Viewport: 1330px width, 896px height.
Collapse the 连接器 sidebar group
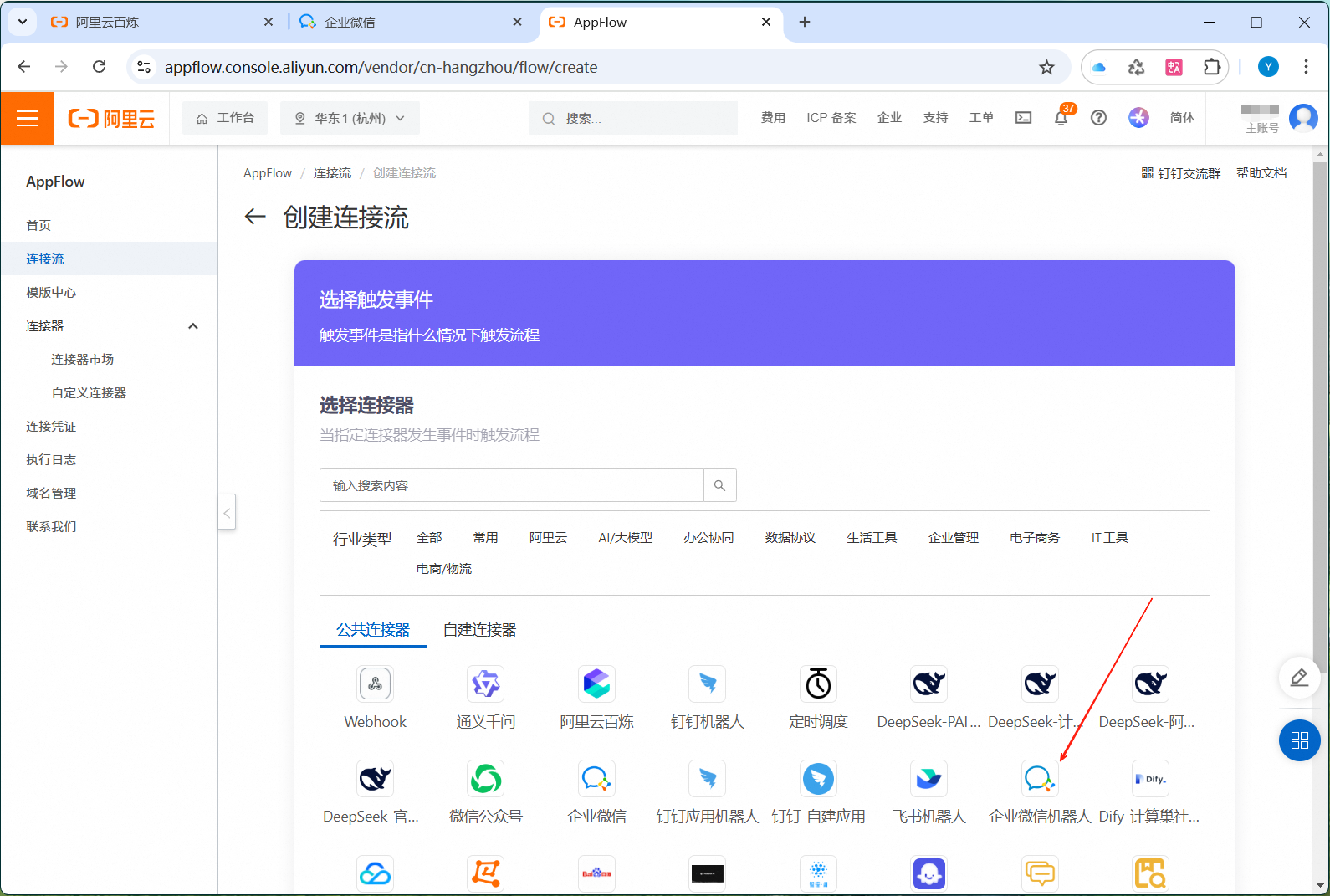(x=193, y=326)
